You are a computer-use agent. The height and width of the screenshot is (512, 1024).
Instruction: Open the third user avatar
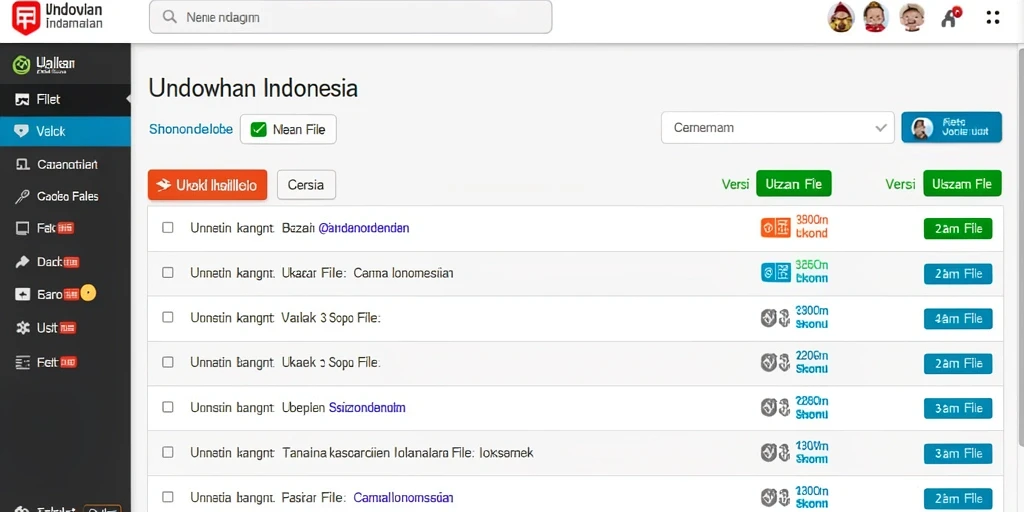coord(912,18)
